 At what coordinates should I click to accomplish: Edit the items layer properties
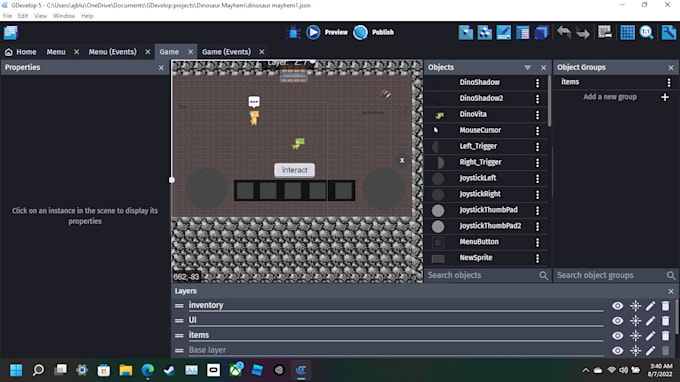650,336
